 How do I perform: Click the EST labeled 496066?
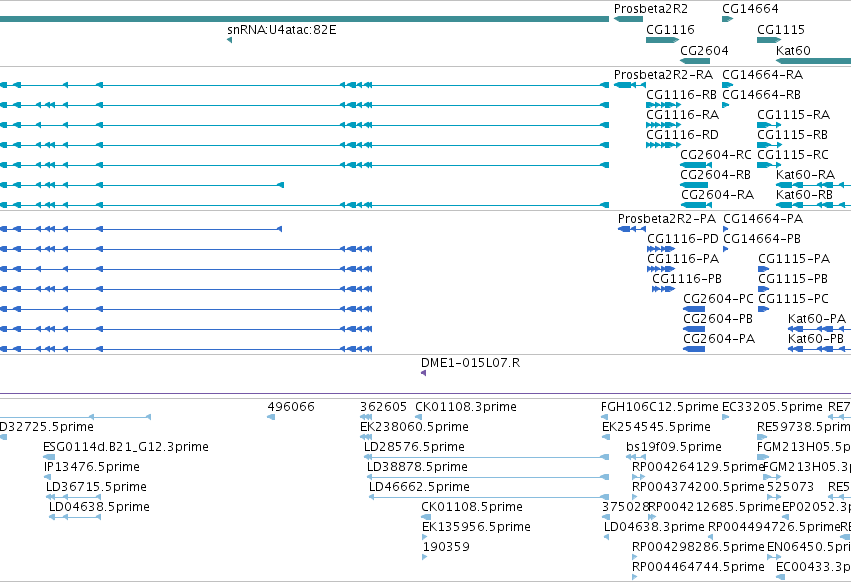(x=290, y=407)
